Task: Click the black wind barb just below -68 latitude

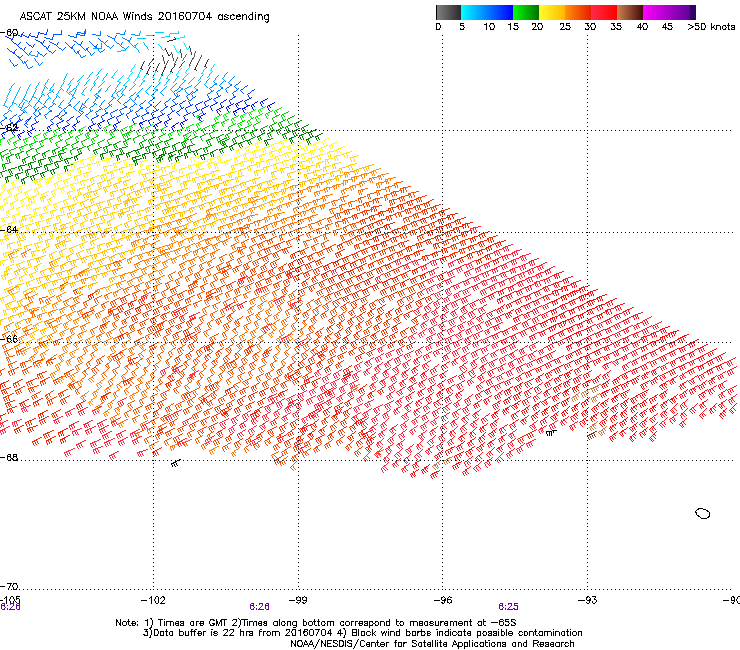Action: click(x=176, y=463)
